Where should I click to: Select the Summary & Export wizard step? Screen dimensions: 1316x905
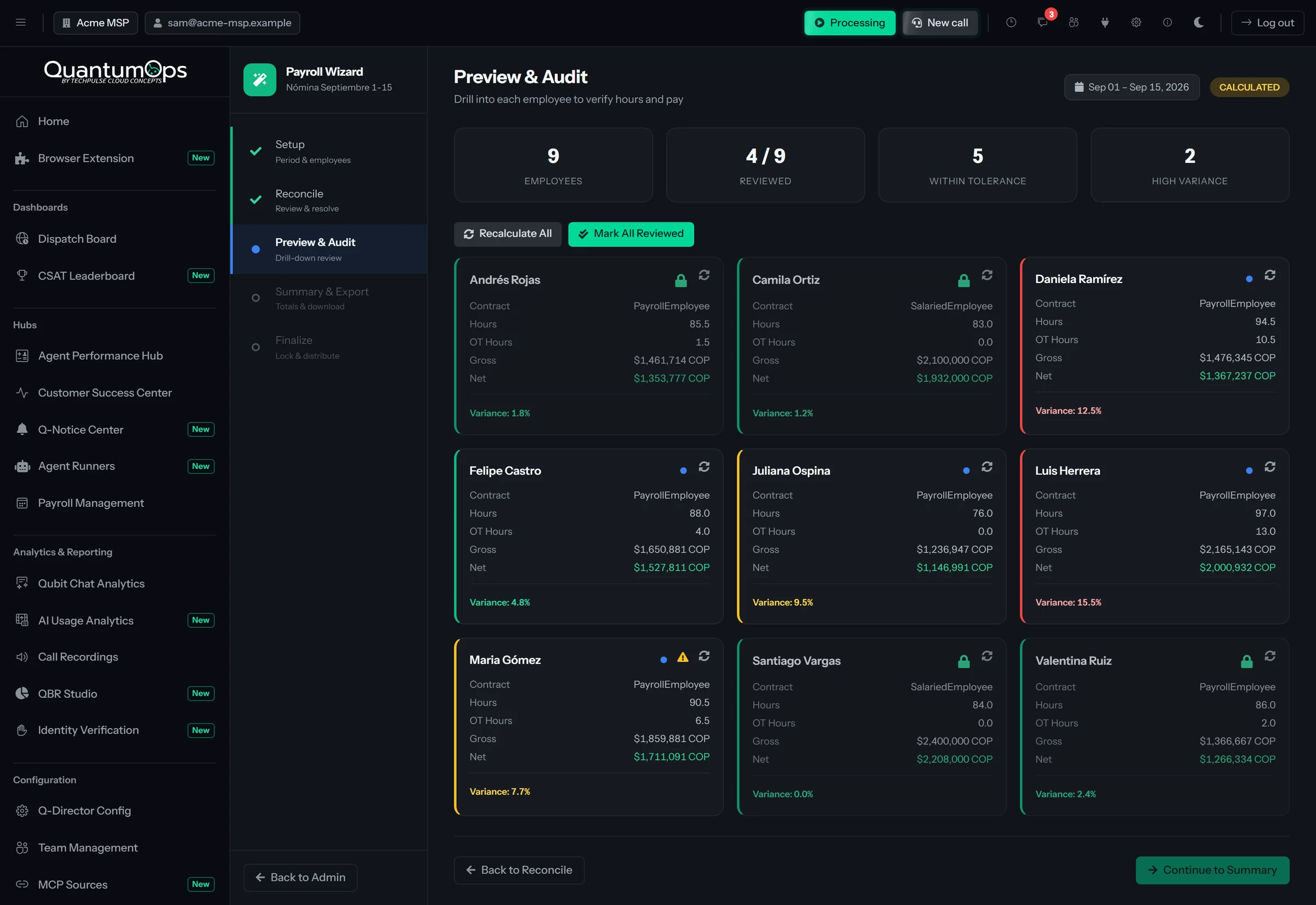coord(328,298)
